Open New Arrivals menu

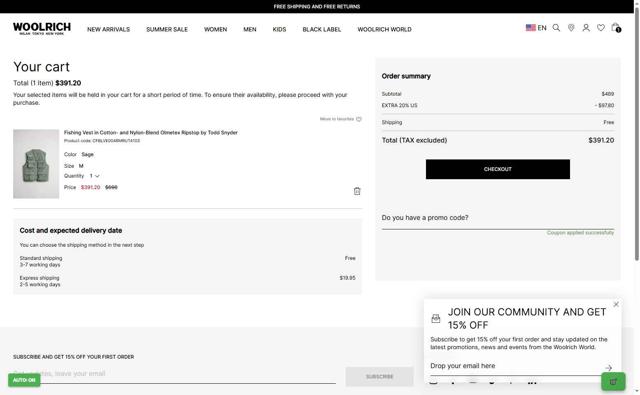(x=109, y=29)
